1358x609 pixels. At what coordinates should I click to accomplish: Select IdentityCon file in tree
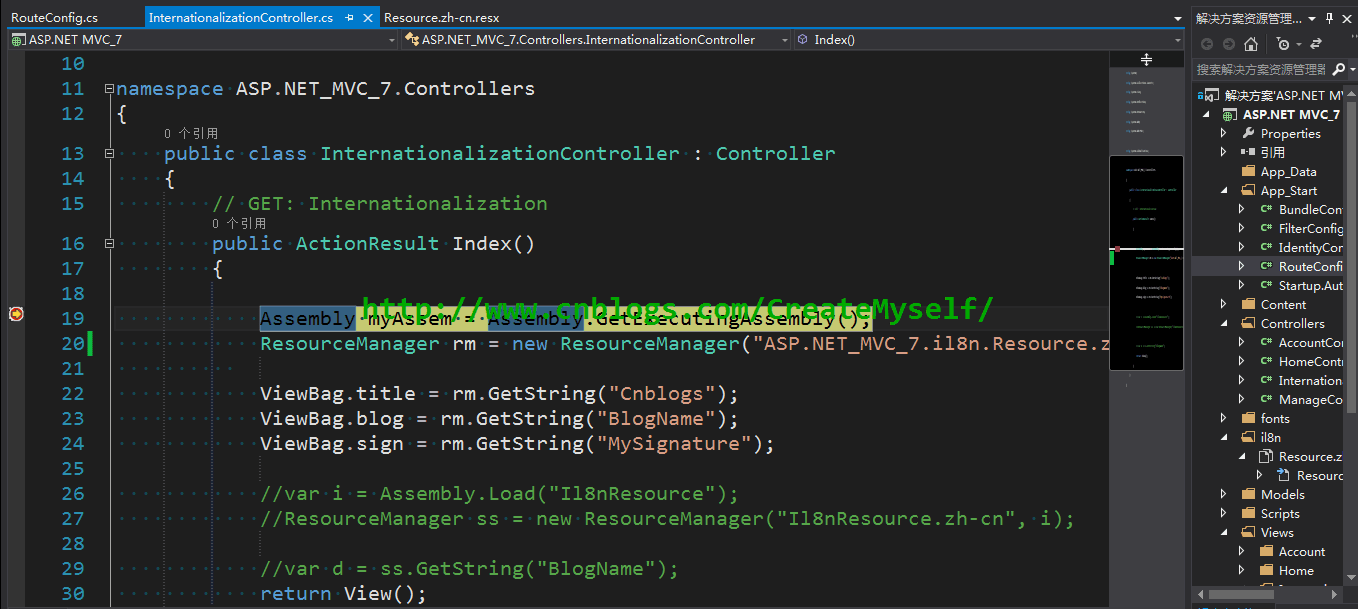(1310, 247)
